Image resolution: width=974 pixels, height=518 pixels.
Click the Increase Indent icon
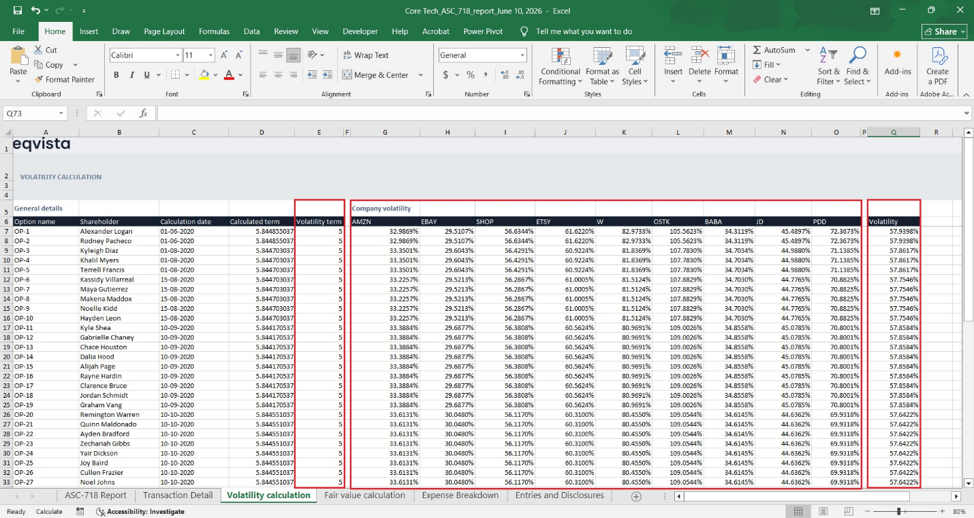point(327,75)
